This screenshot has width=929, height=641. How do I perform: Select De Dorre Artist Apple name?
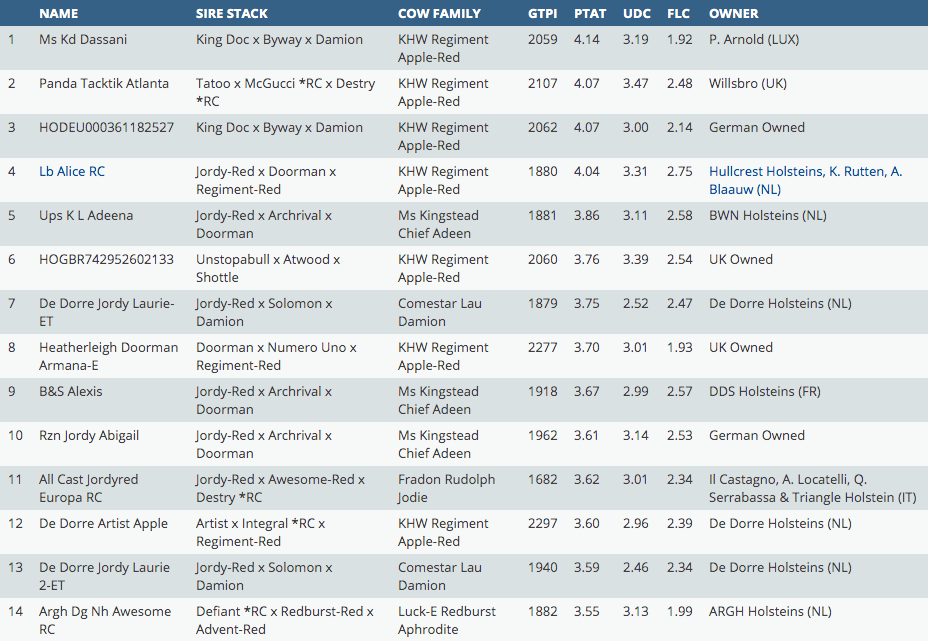click(x=103, y=524)
